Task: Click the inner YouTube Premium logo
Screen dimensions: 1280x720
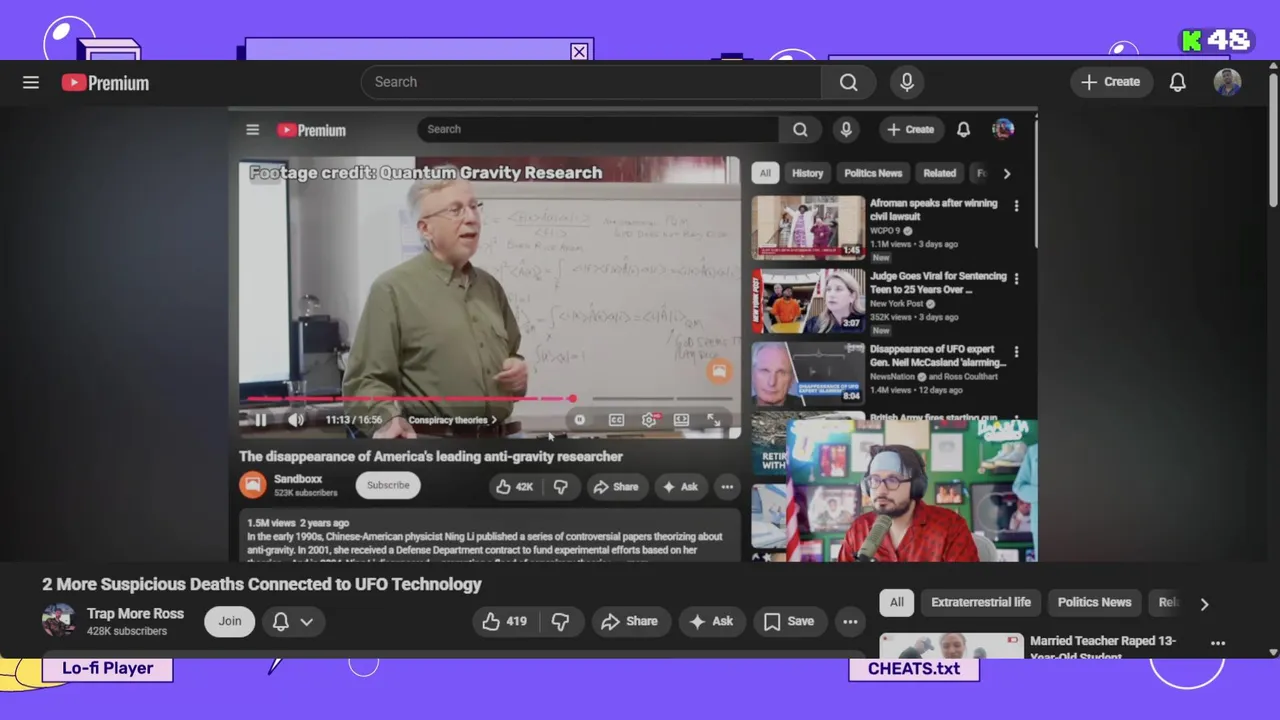Action: 311,130
